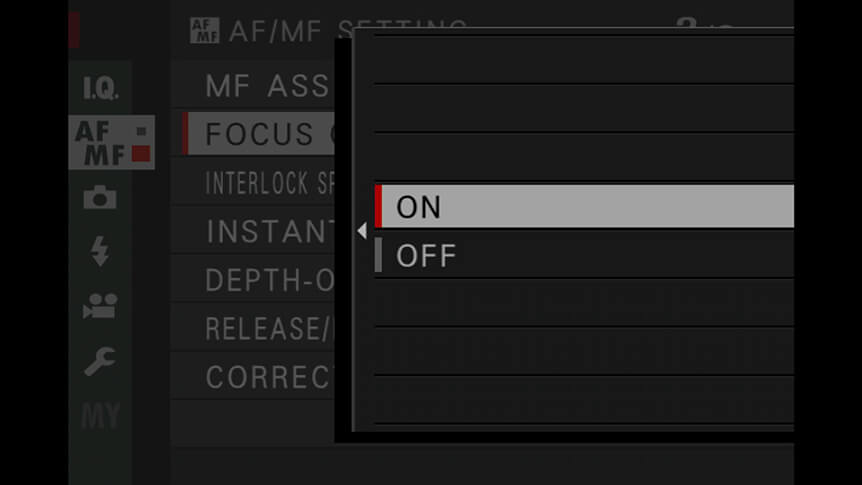Select the highlighted FOCUS menu item
Image resolution: width=862 pixels, height=485 pixels.
coord(258,134)
